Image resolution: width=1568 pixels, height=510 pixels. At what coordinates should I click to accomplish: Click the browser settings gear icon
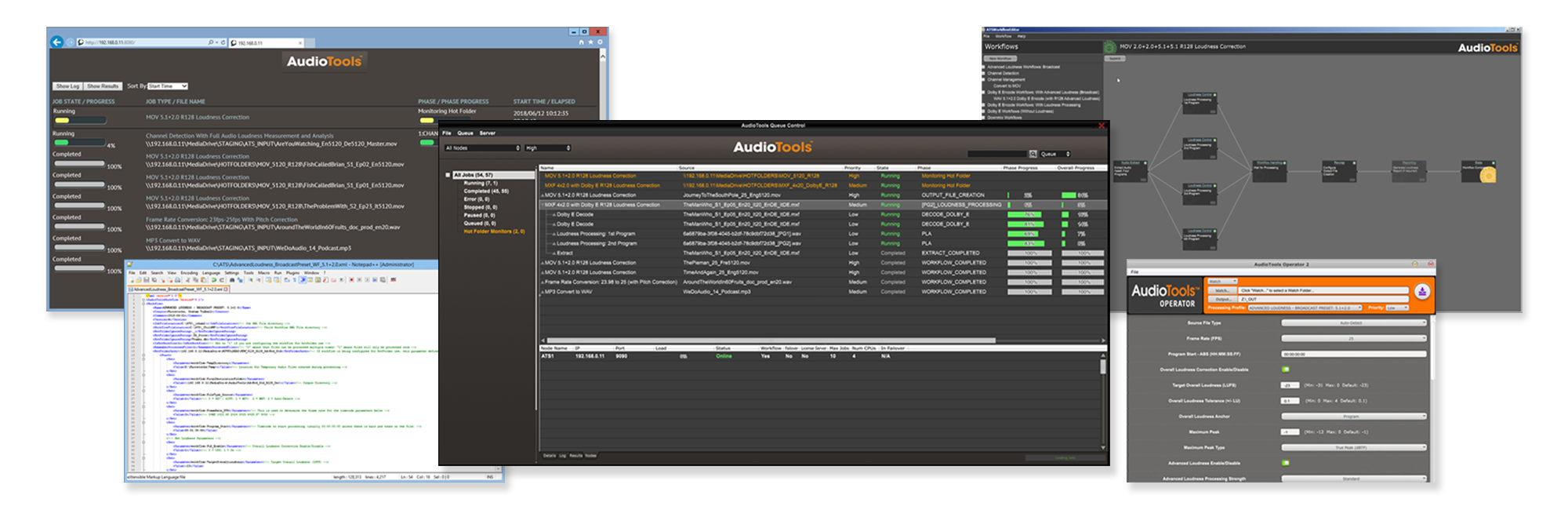tap(600, 42)
